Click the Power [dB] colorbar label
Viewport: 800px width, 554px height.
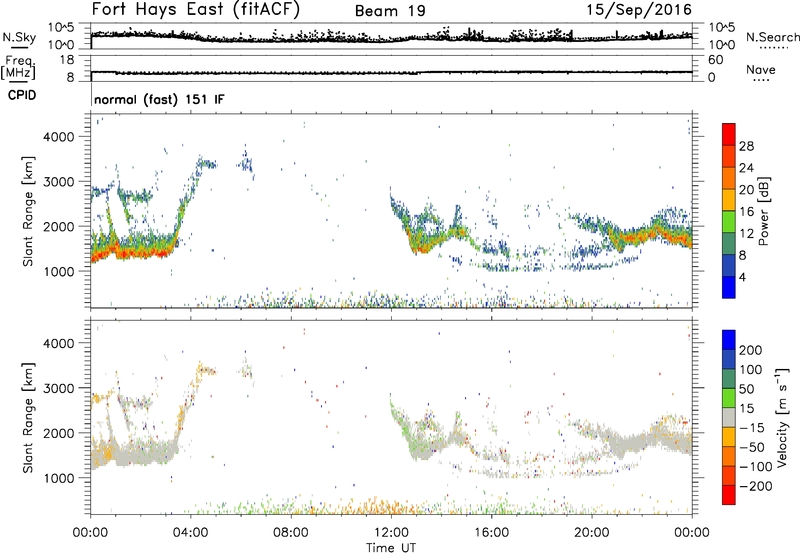pyautogui.click(x=763, y=211)
